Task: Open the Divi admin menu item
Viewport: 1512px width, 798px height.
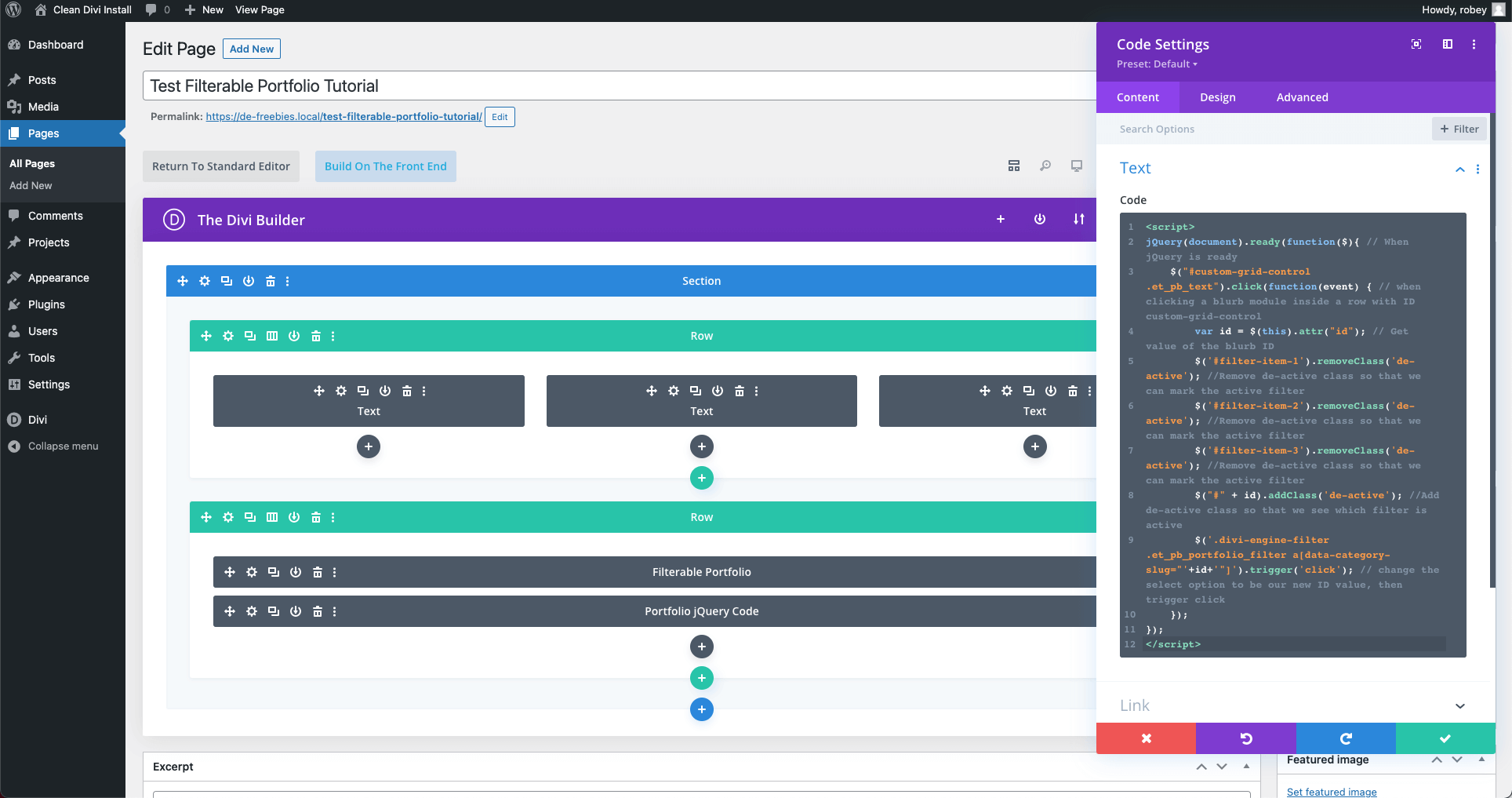Action: coord(63,420)
